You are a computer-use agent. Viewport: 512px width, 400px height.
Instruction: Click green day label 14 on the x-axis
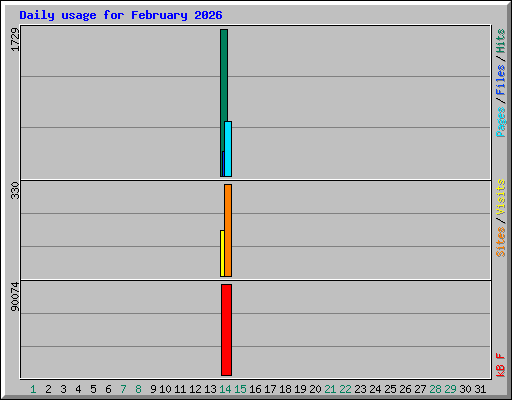click(x=225, y=389)
